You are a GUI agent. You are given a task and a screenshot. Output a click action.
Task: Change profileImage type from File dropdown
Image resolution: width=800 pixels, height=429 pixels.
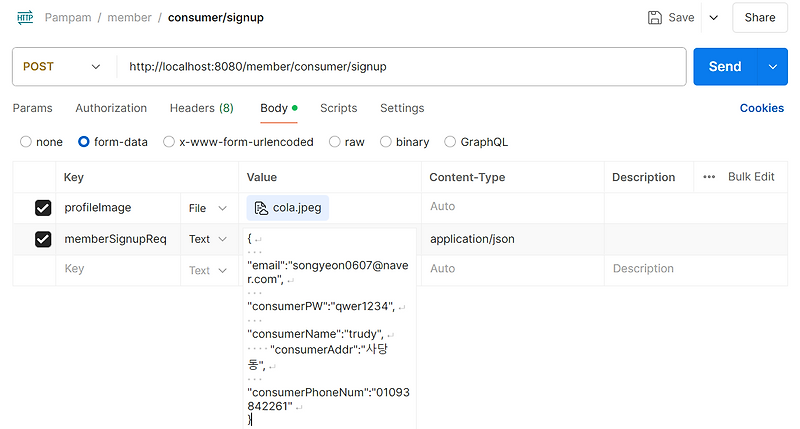pyautogui.click(x=209, y=208)
